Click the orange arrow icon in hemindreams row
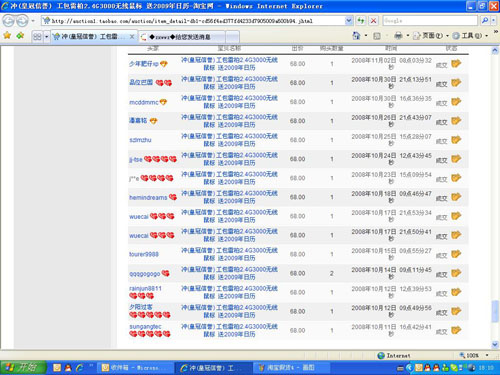The width and height of the screenshot is (500, 375). 456,197
